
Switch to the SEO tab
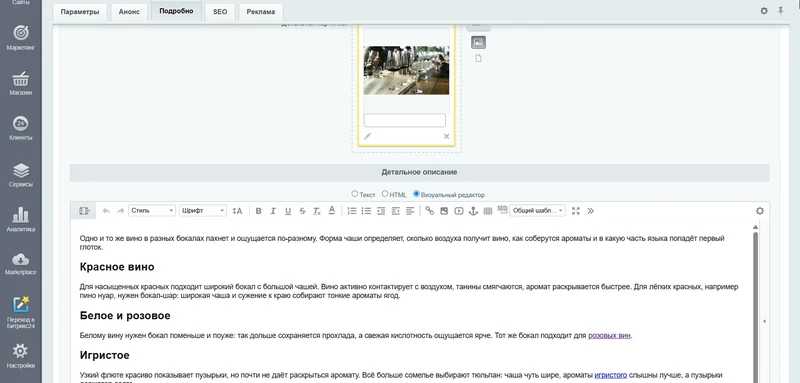click(220, 12)
